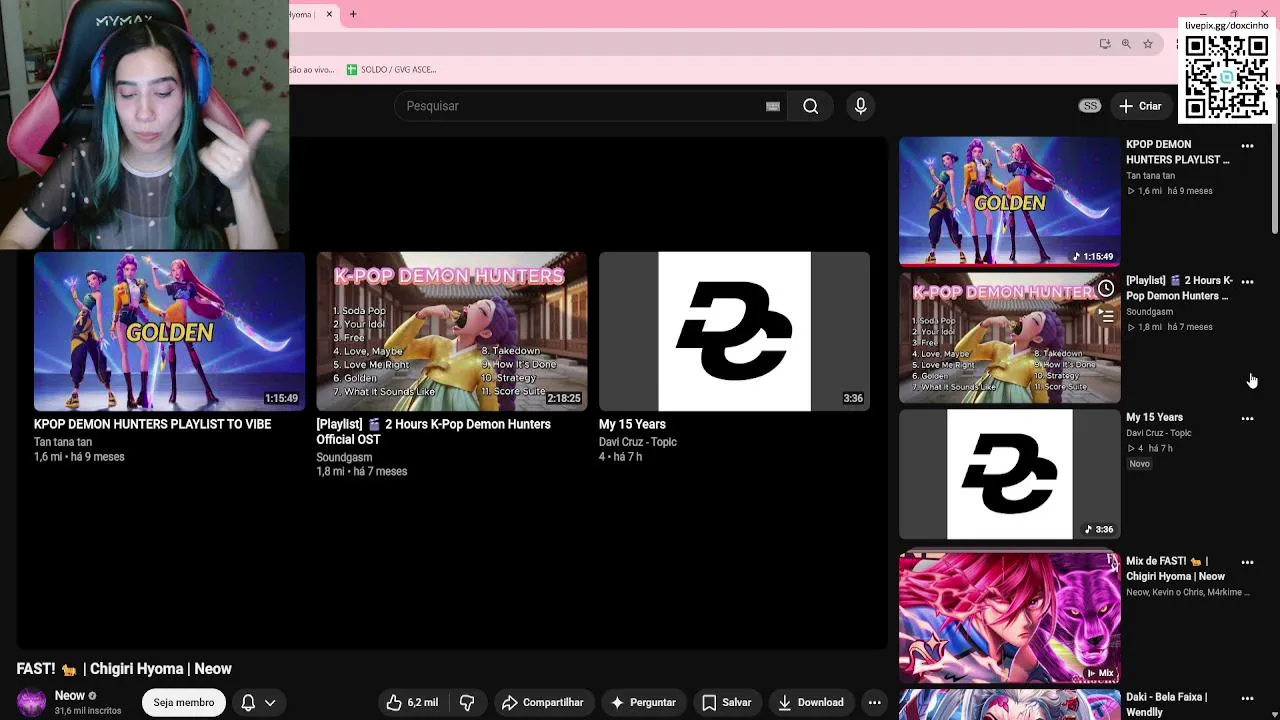Viewport: 1280px width, 720px height.
Task: Click the SS badge near Criar
Action: tap(1090, 106)
